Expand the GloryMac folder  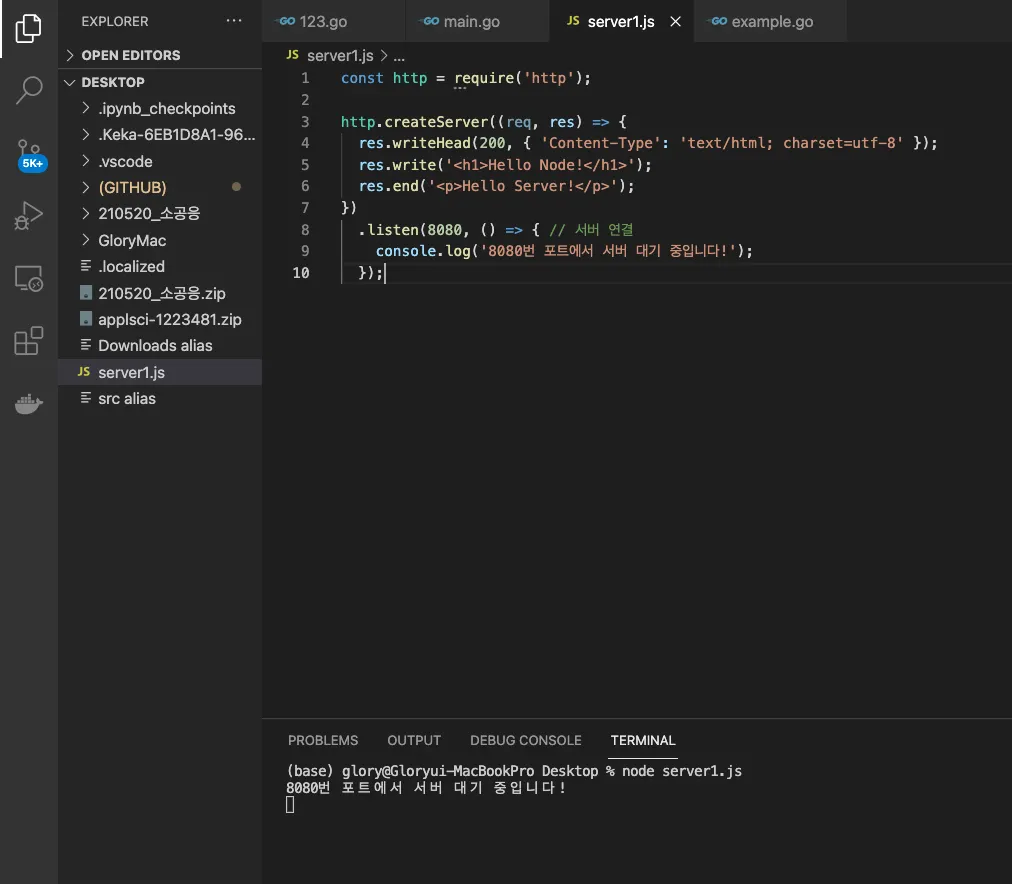[x=131, y=240]
